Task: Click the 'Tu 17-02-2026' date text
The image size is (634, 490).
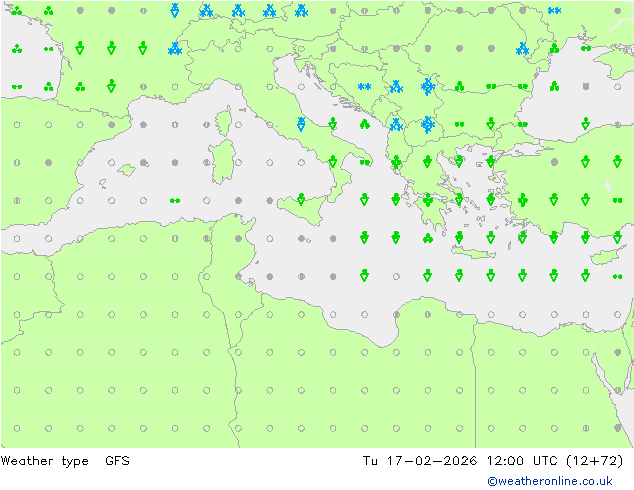Action: click(x=420, y=460)
